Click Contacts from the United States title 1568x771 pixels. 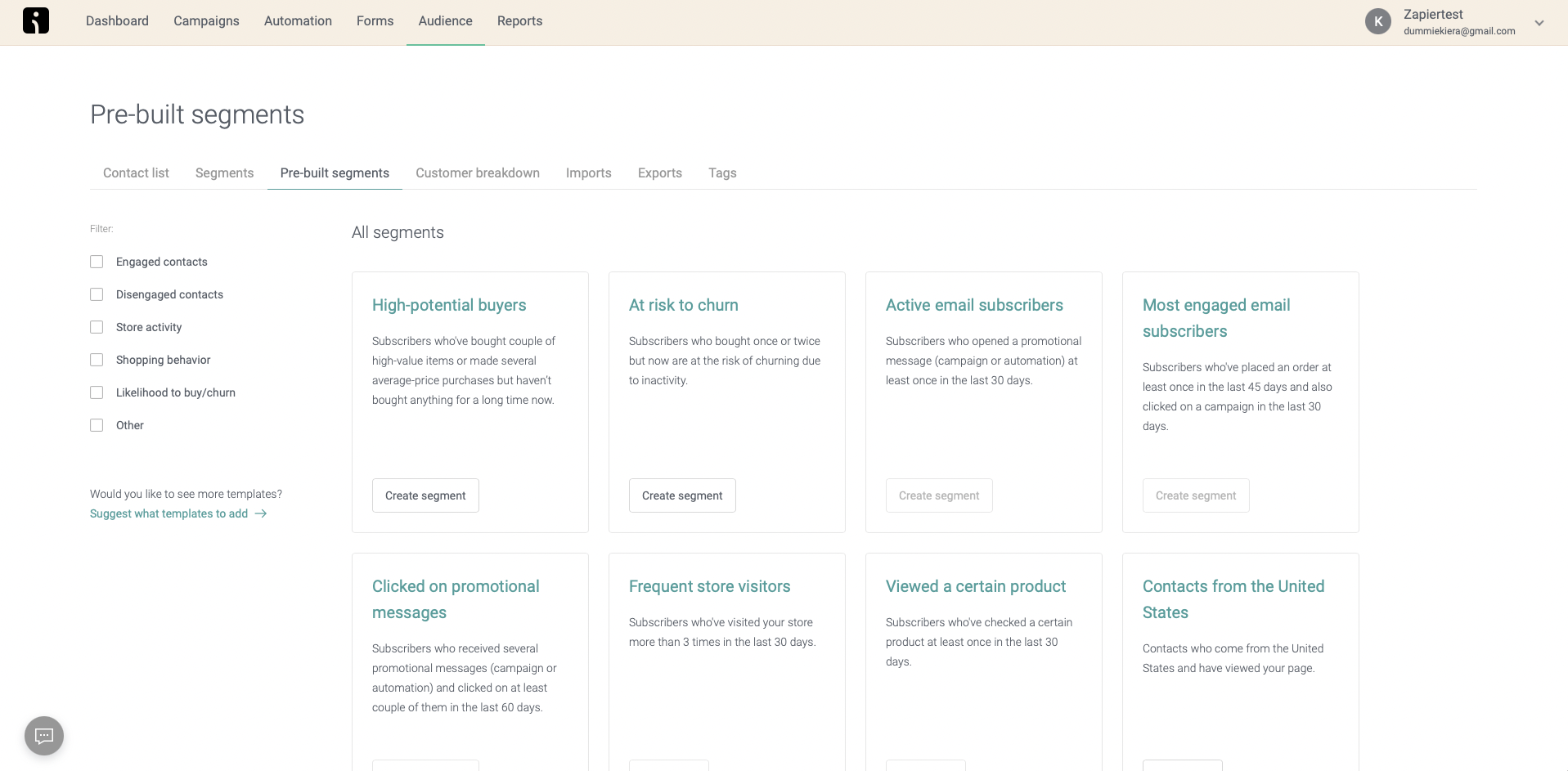coord(1233,599)
